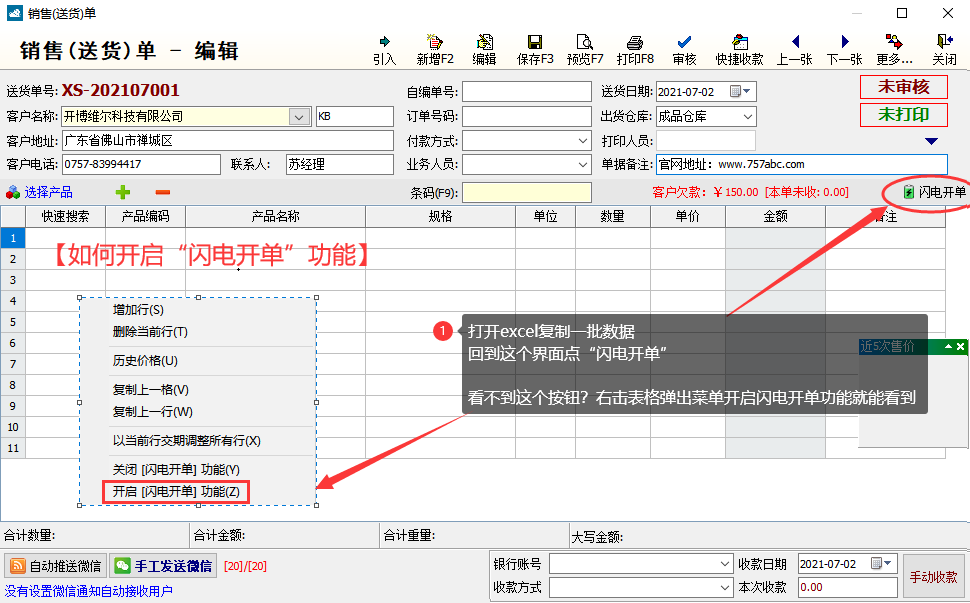Click the 订单号码 input field

click(x=526, y=116)
